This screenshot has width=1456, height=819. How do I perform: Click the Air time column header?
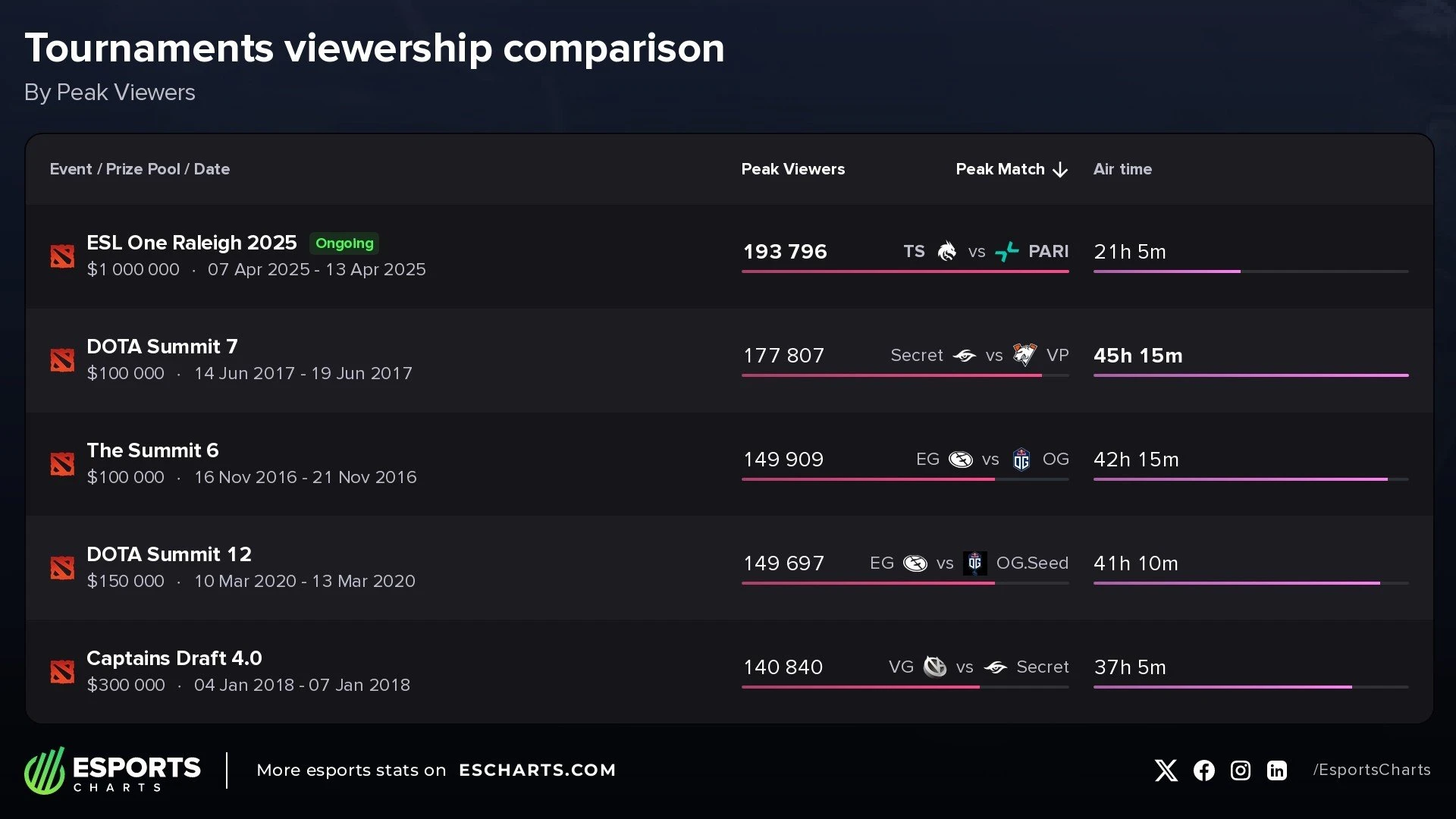[1122, 169]
